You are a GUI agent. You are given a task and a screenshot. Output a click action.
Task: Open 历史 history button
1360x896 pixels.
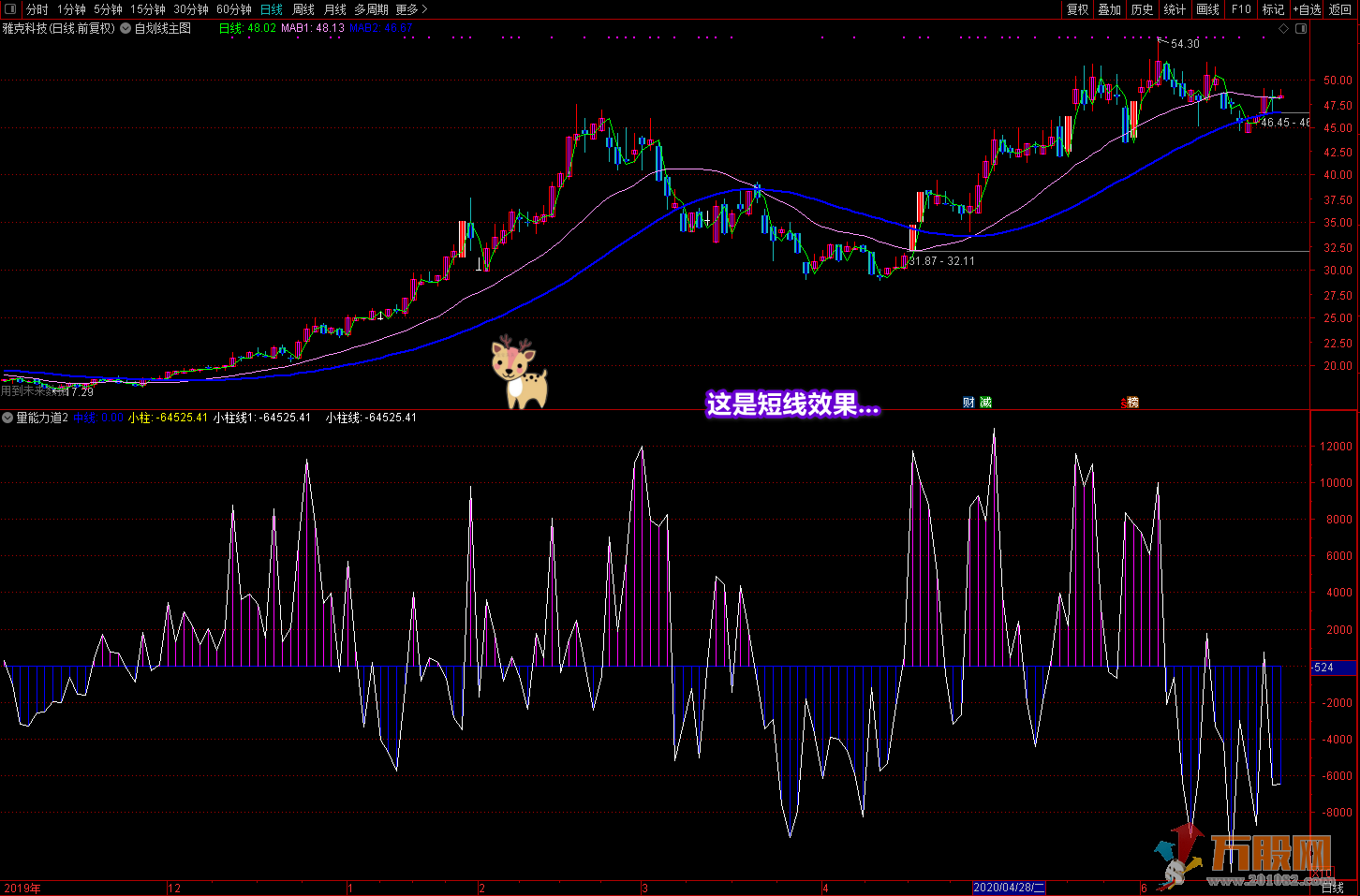pyautogui.click(x=1143, y=9)
